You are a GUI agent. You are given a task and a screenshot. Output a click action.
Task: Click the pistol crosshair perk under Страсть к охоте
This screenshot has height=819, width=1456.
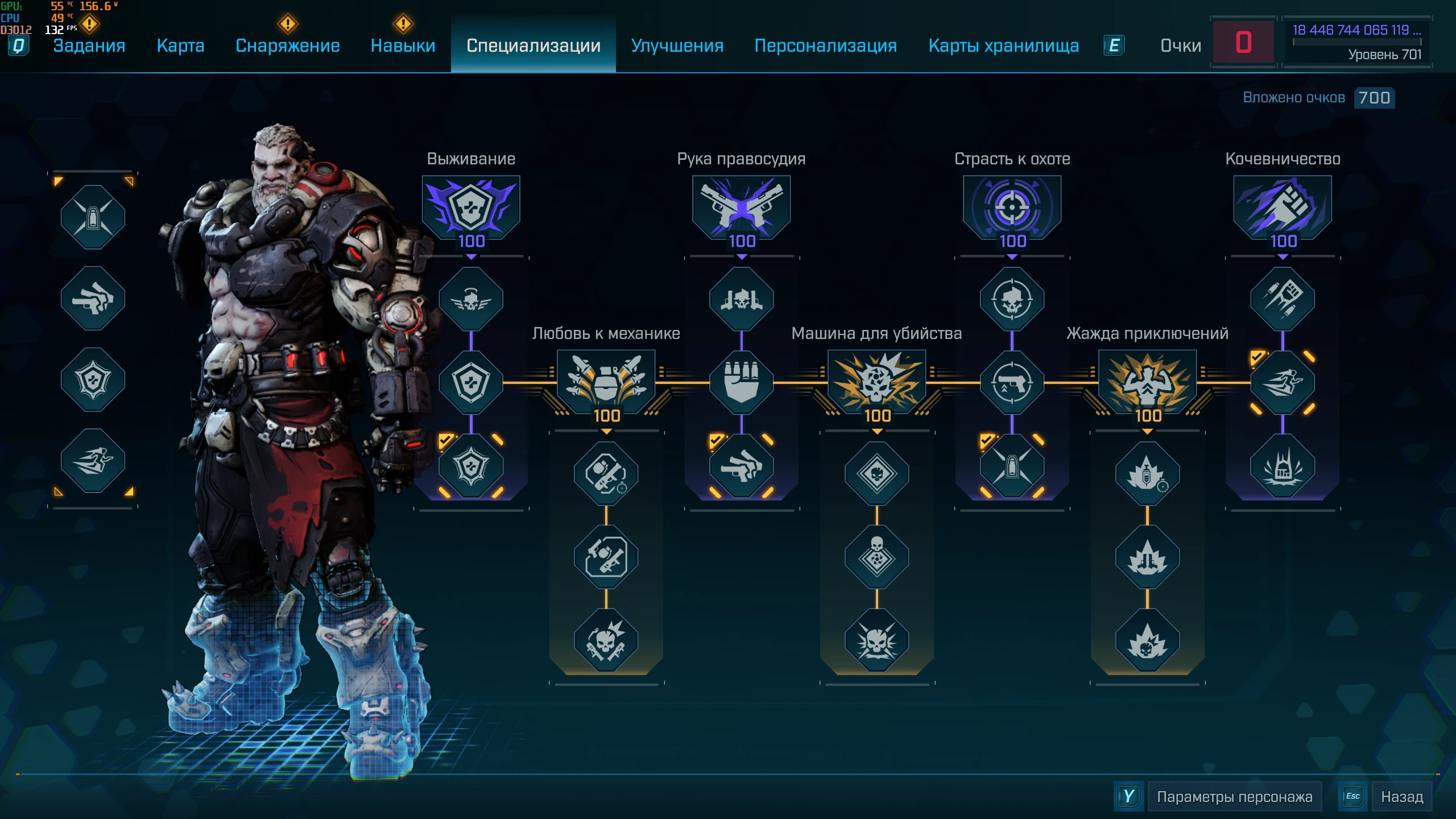pos(1012,383)
